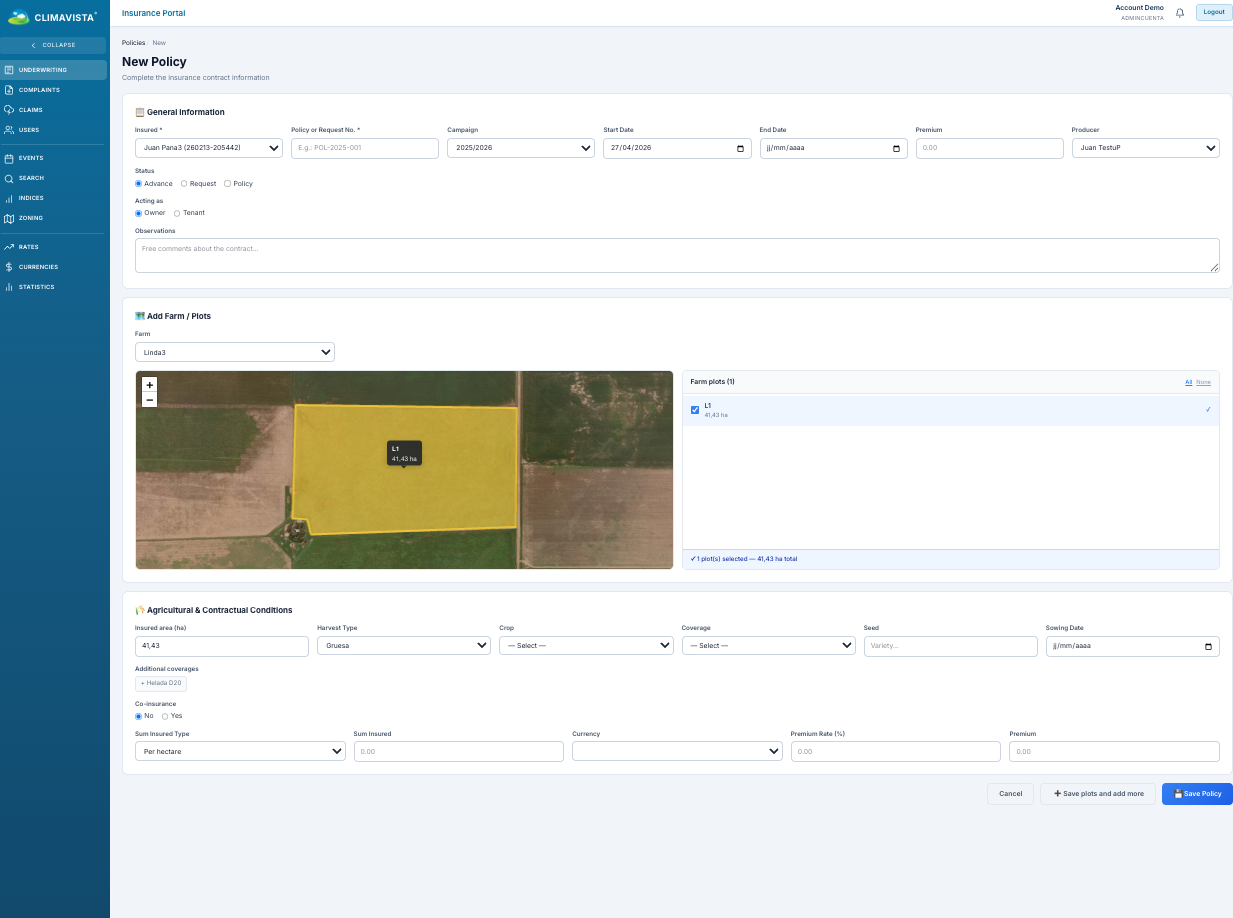Click the Save Policy button

click(1197, 794)
